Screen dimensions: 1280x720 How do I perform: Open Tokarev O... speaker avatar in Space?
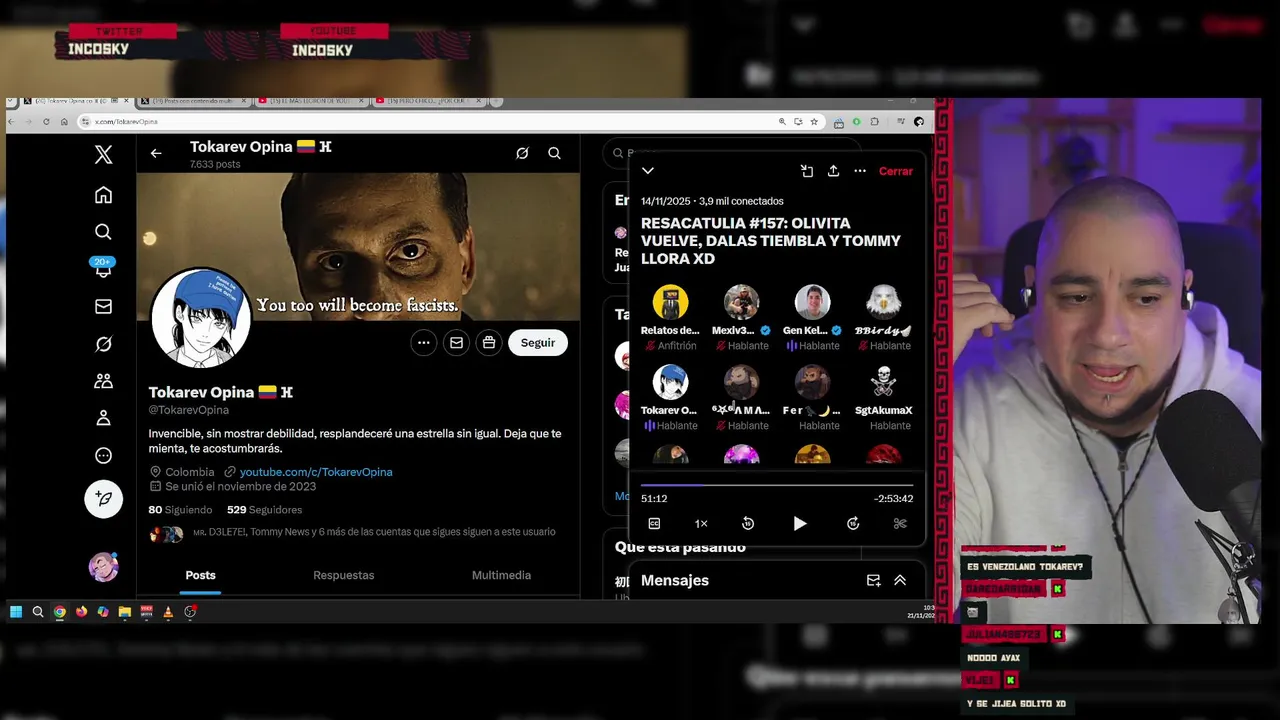point(670,382)
